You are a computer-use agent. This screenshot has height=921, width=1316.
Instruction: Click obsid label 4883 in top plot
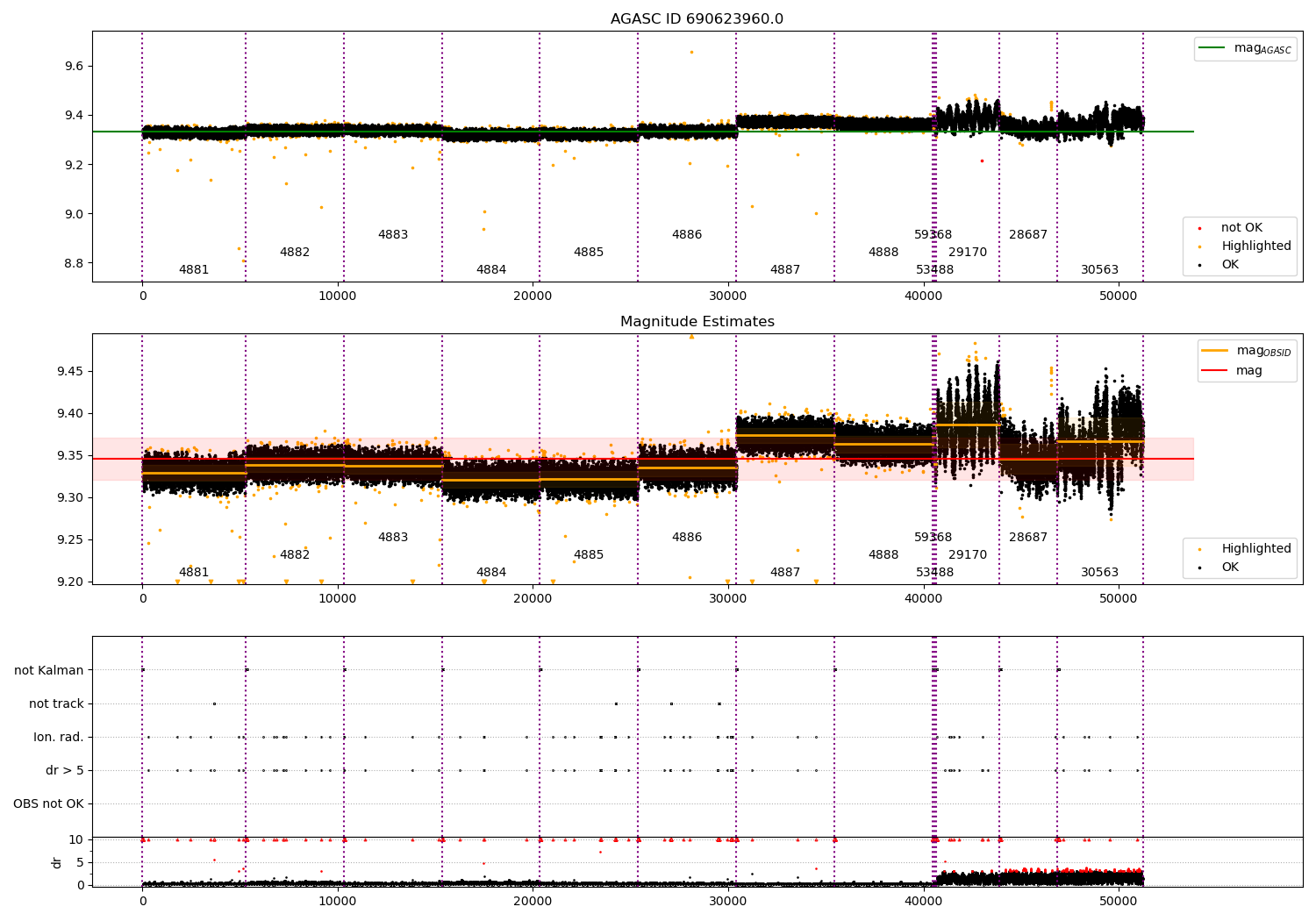393,235
